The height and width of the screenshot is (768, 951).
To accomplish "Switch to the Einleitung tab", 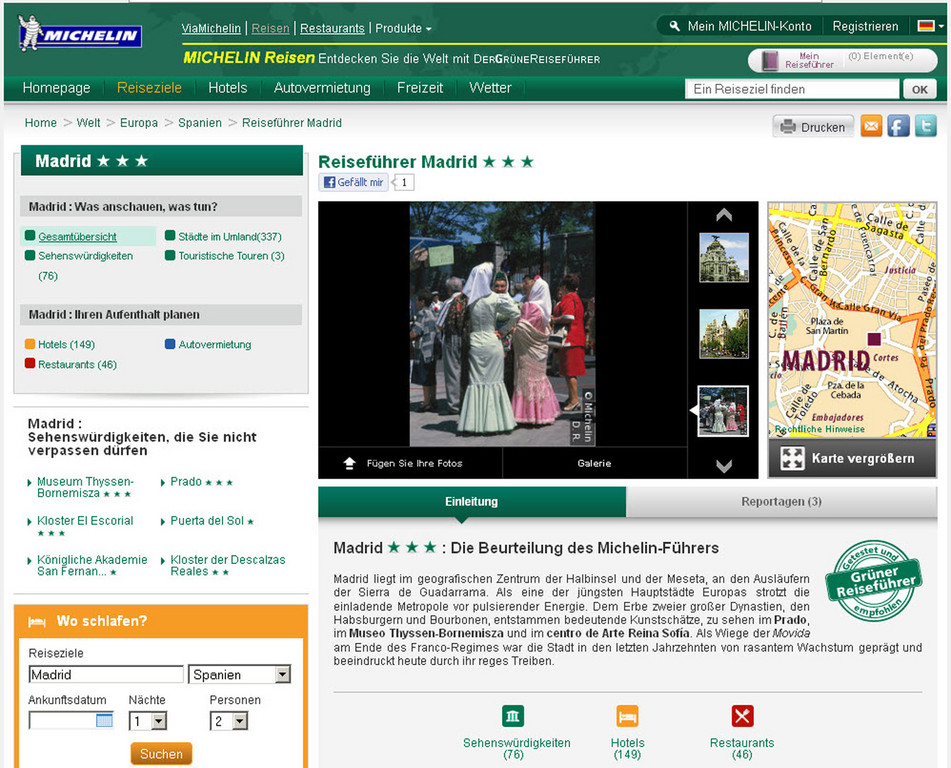I will click(x=472, y=502).
